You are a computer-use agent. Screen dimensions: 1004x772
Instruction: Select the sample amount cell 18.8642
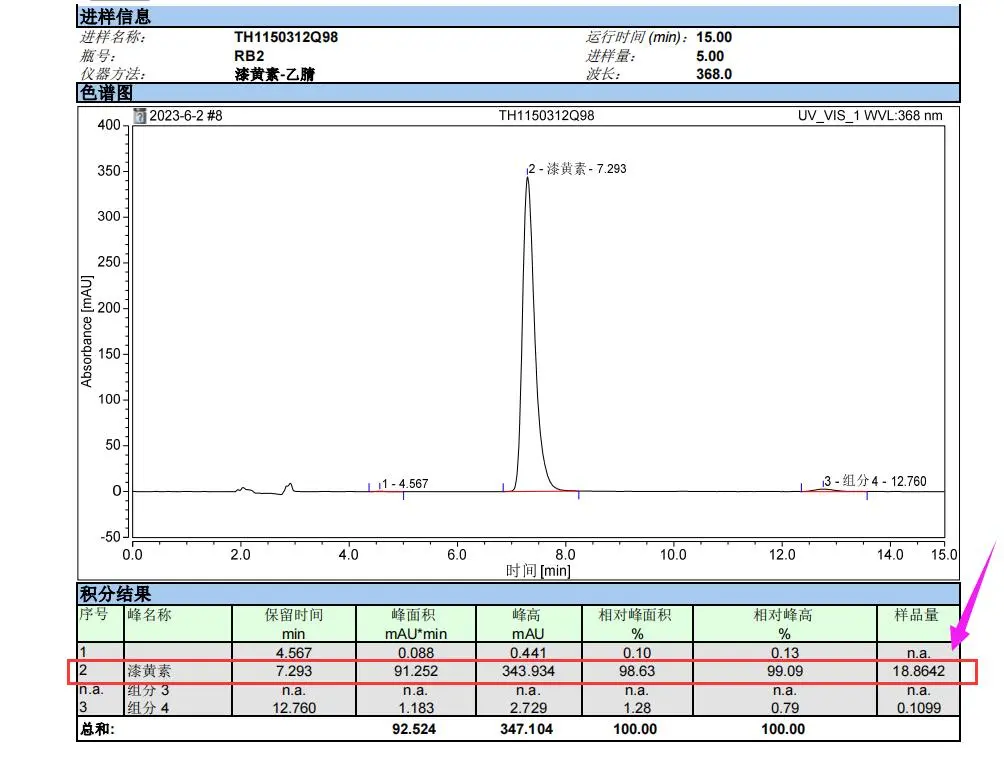click(x=918, y=671)
